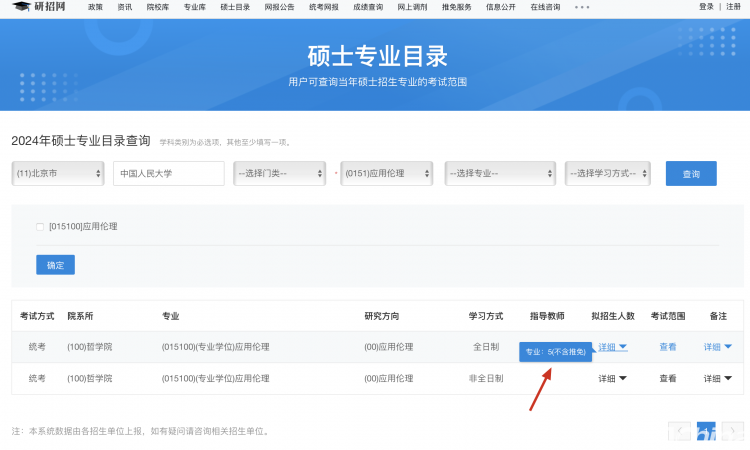Open the 政策 menu item
This screenshot has width=750, height=450.
(x=95, y=7)
